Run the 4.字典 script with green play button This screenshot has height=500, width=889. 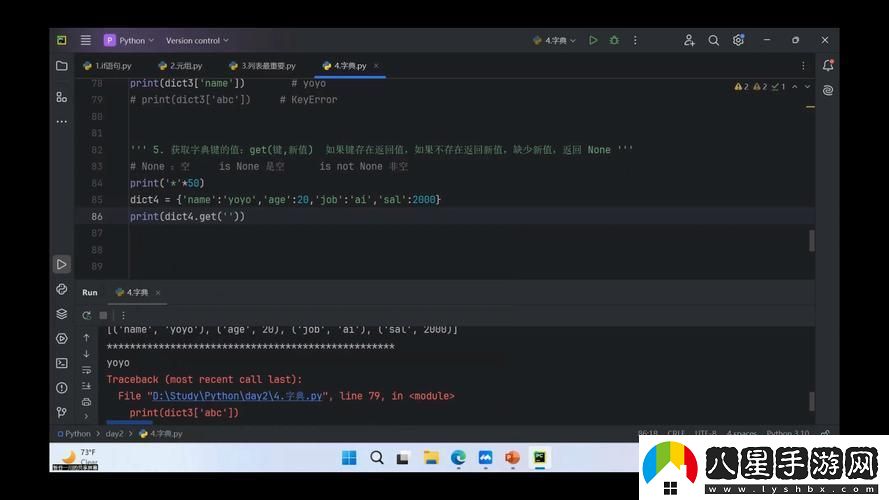(593, 40)
